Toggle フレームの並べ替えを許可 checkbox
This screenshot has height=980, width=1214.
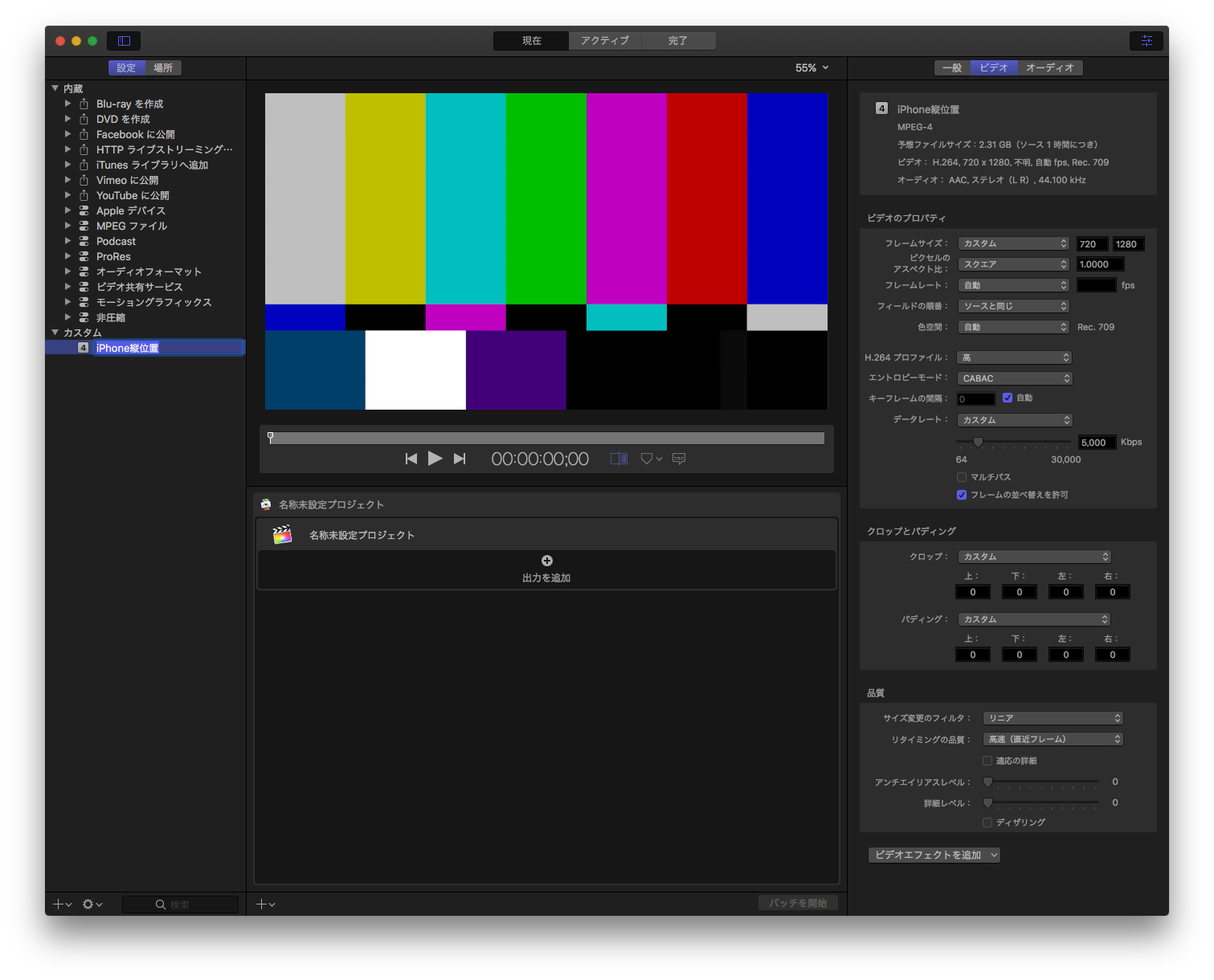(x=962, y=495)
